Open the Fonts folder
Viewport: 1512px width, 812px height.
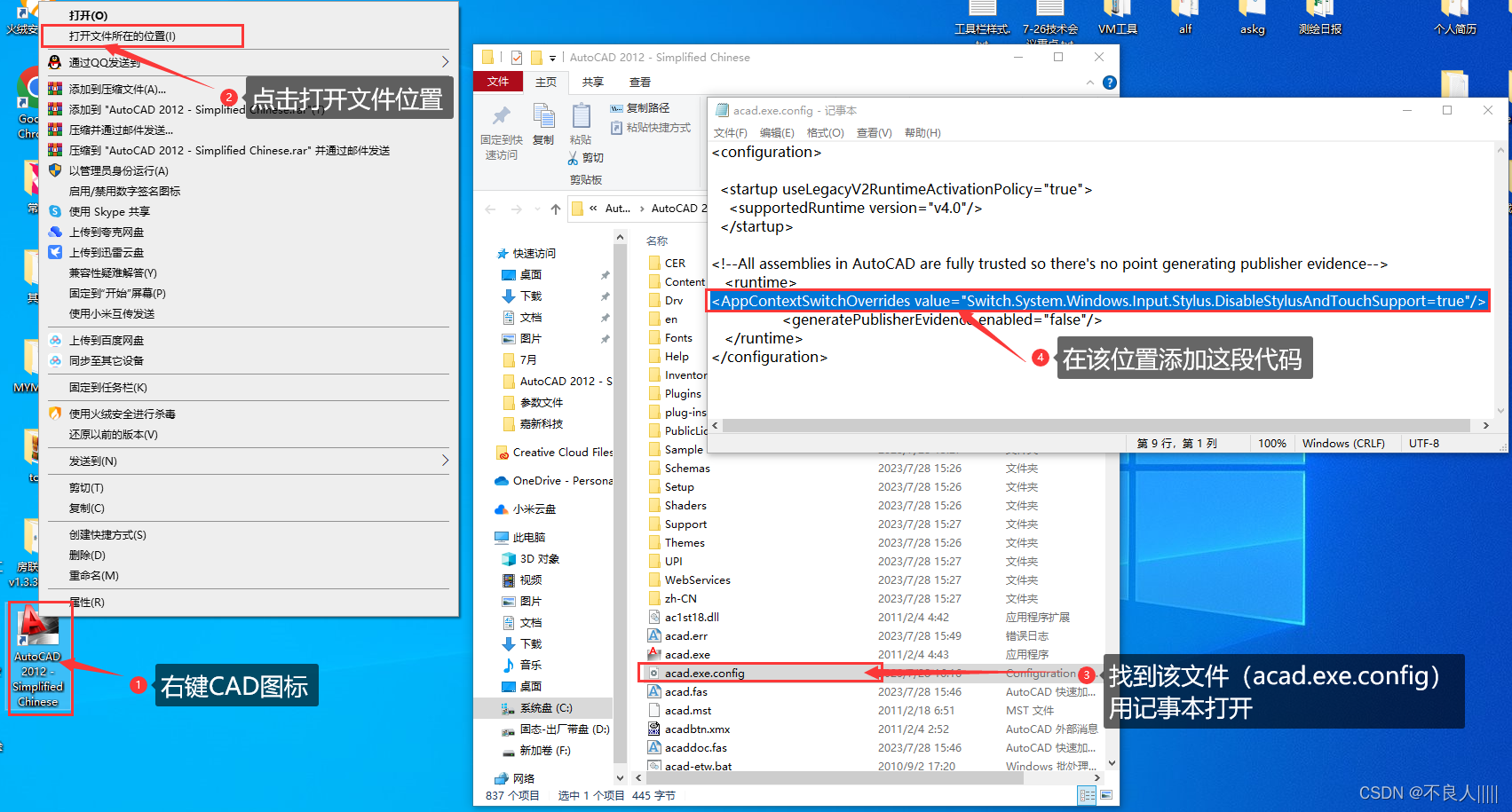click(x=678, y=338)
